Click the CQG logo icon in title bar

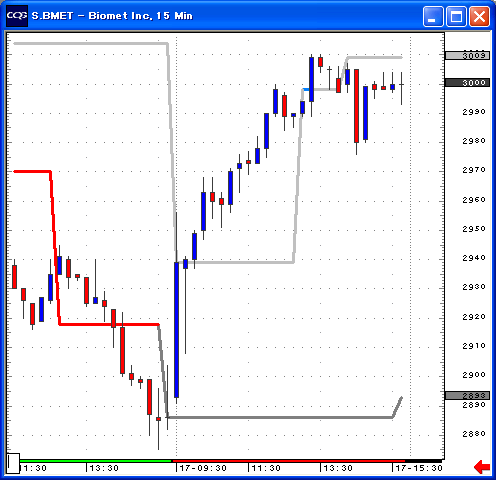[17, 16]
